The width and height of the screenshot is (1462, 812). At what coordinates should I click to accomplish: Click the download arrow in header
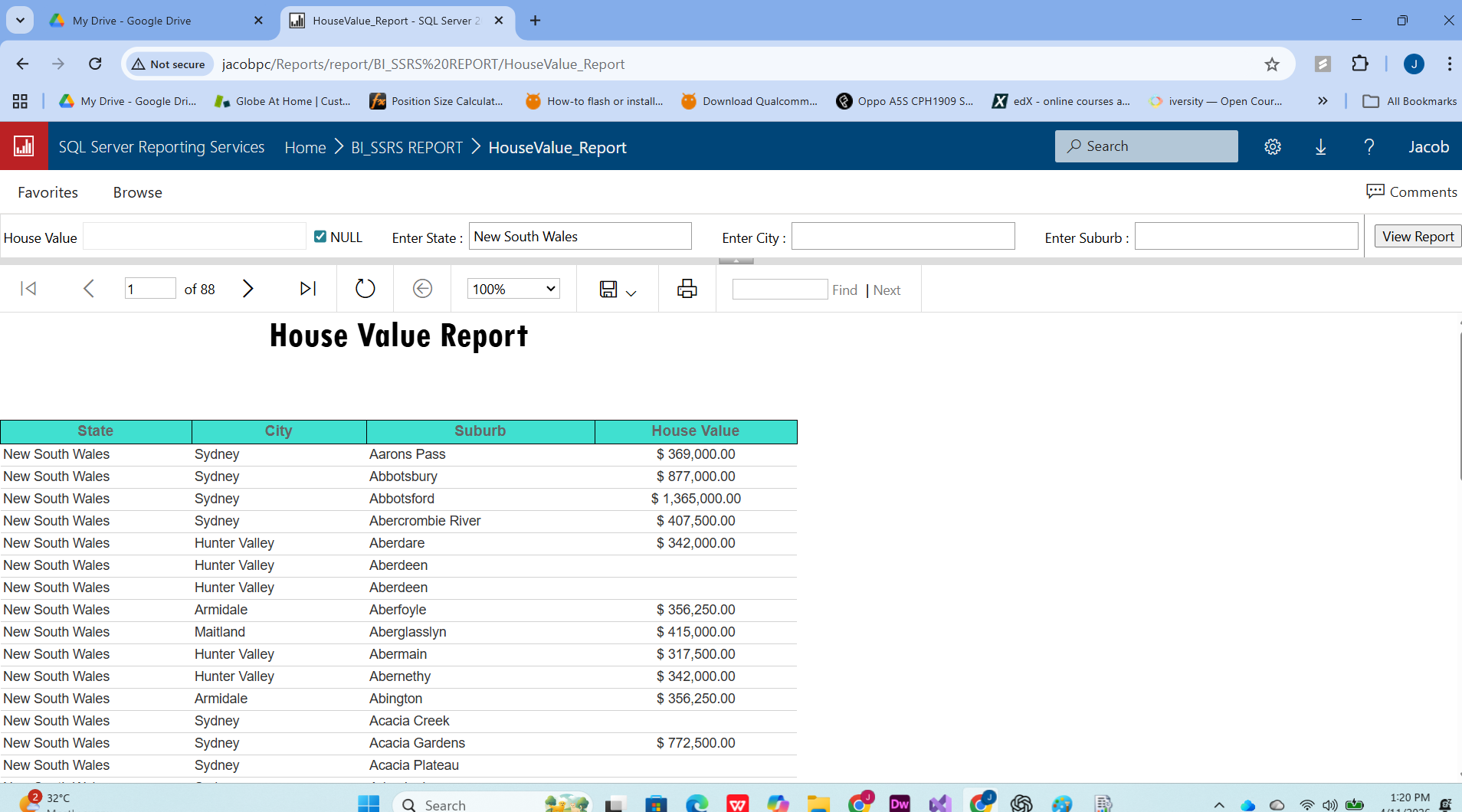1320,147
